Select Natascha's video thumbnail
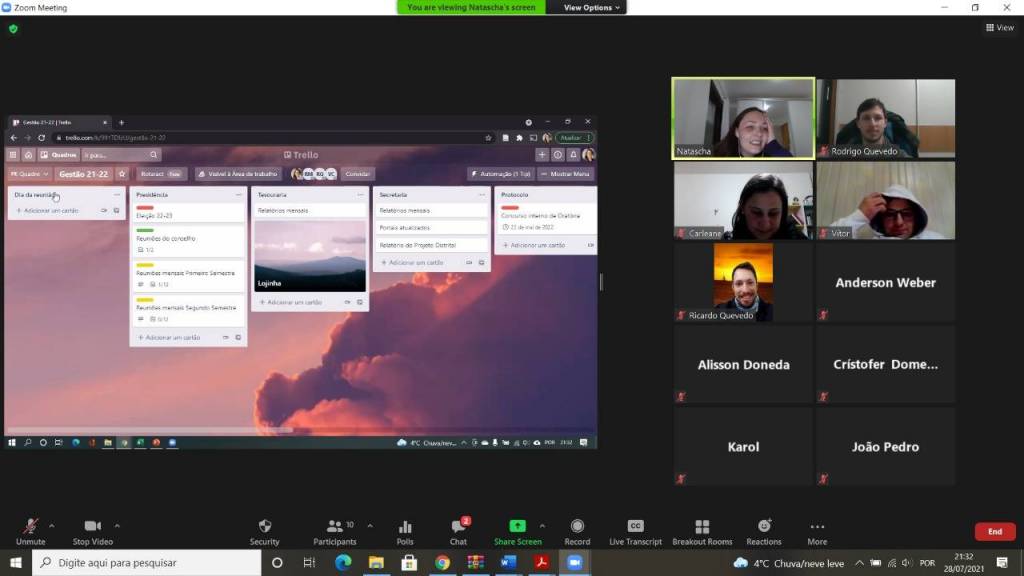The image size is (1024, 576). [743, 118]
